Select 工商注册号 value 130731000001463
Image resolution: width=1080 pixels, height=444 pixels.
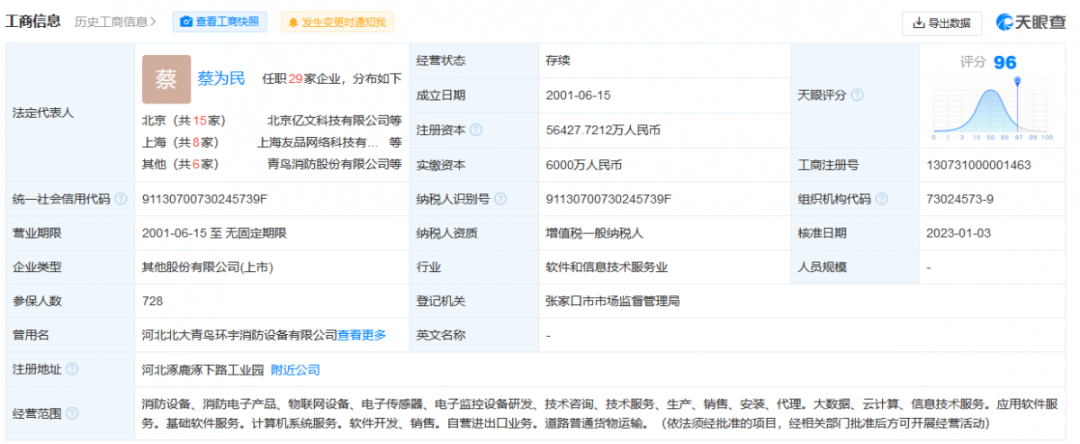coord(979,165)
